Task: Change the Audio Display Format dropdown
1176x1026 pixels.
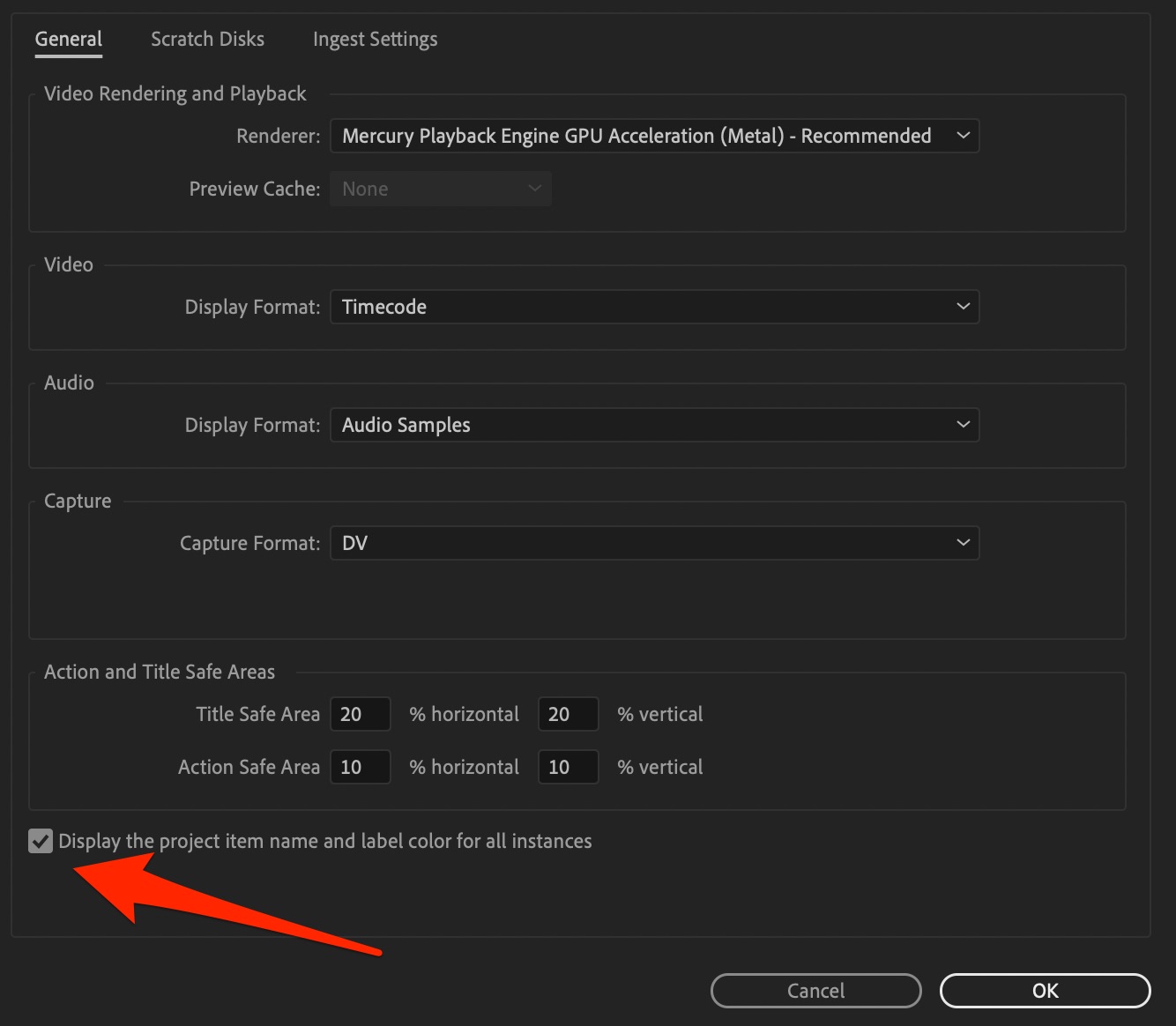Action: [654, 425]
